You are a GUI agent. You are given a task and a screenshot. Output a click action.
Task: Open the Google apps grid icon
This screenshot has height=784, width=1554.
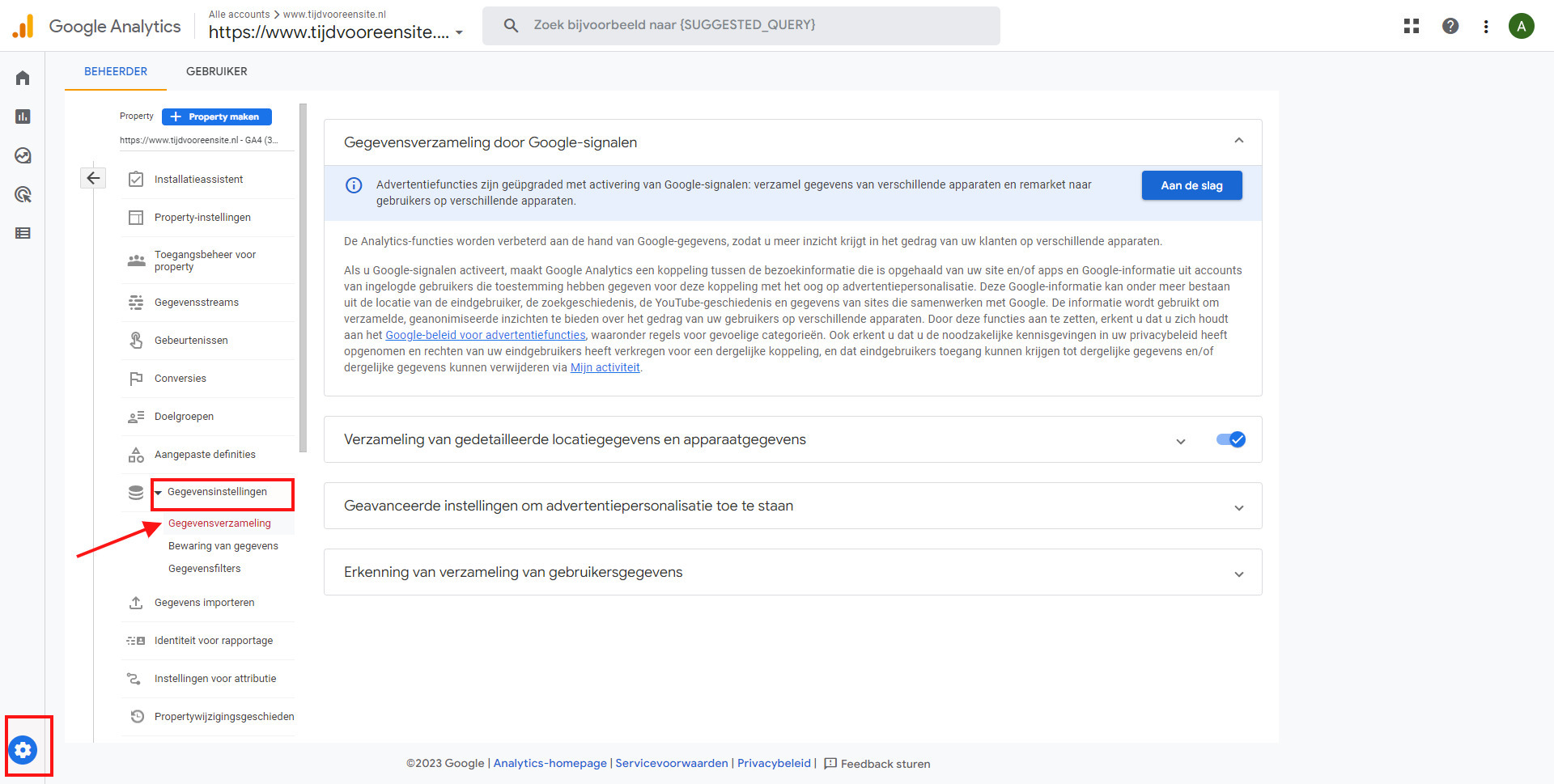1412,26
